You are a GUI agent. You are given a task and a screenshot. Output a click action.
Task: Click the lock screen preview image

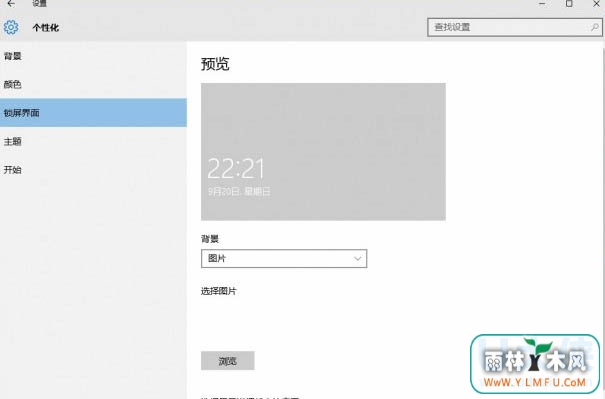323,152
